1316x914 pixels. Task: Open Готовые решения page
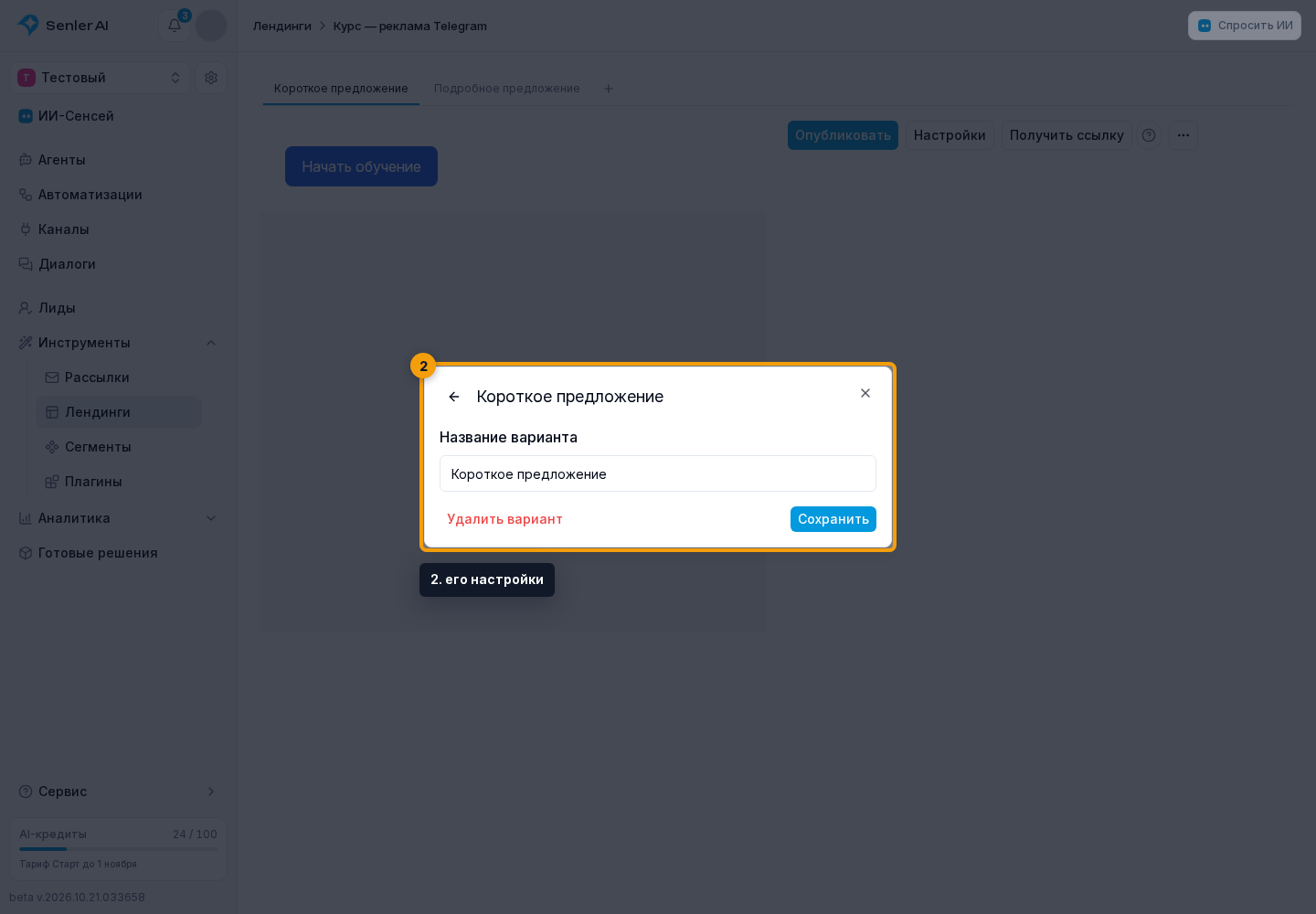(118, 553)
